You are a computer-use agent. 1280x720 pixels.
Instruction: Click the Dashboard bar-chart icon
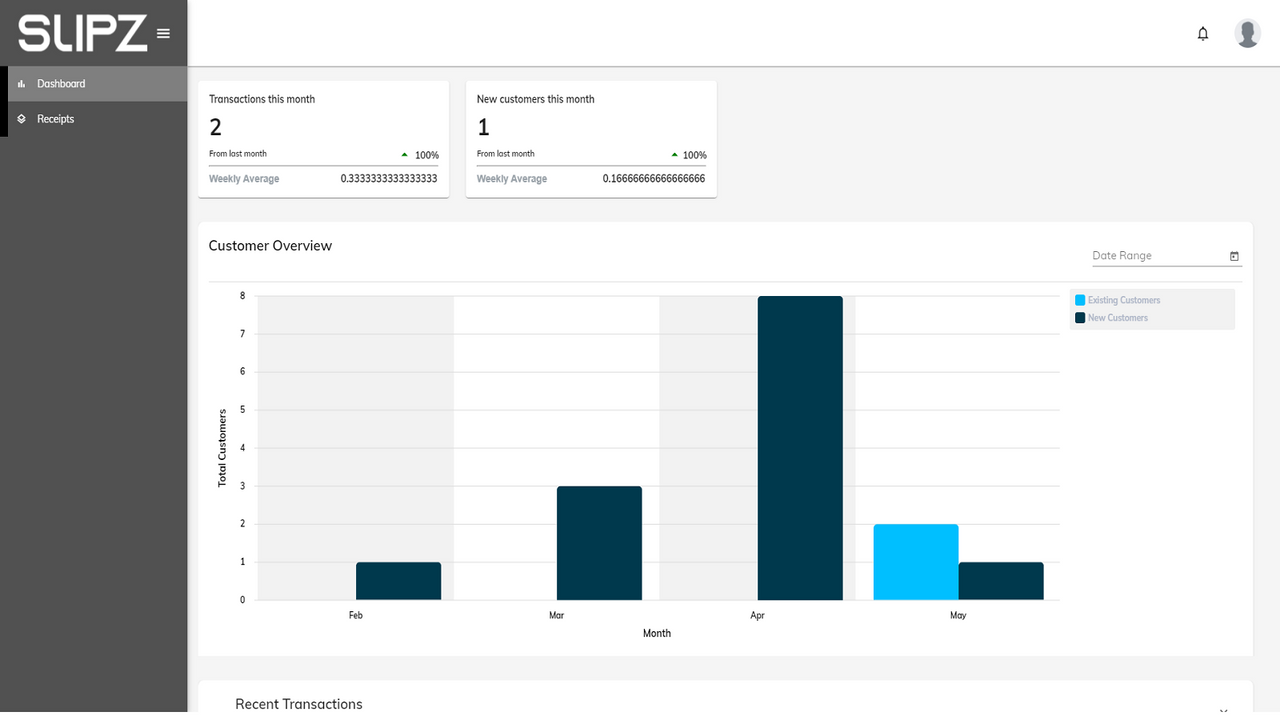point(22,84)
